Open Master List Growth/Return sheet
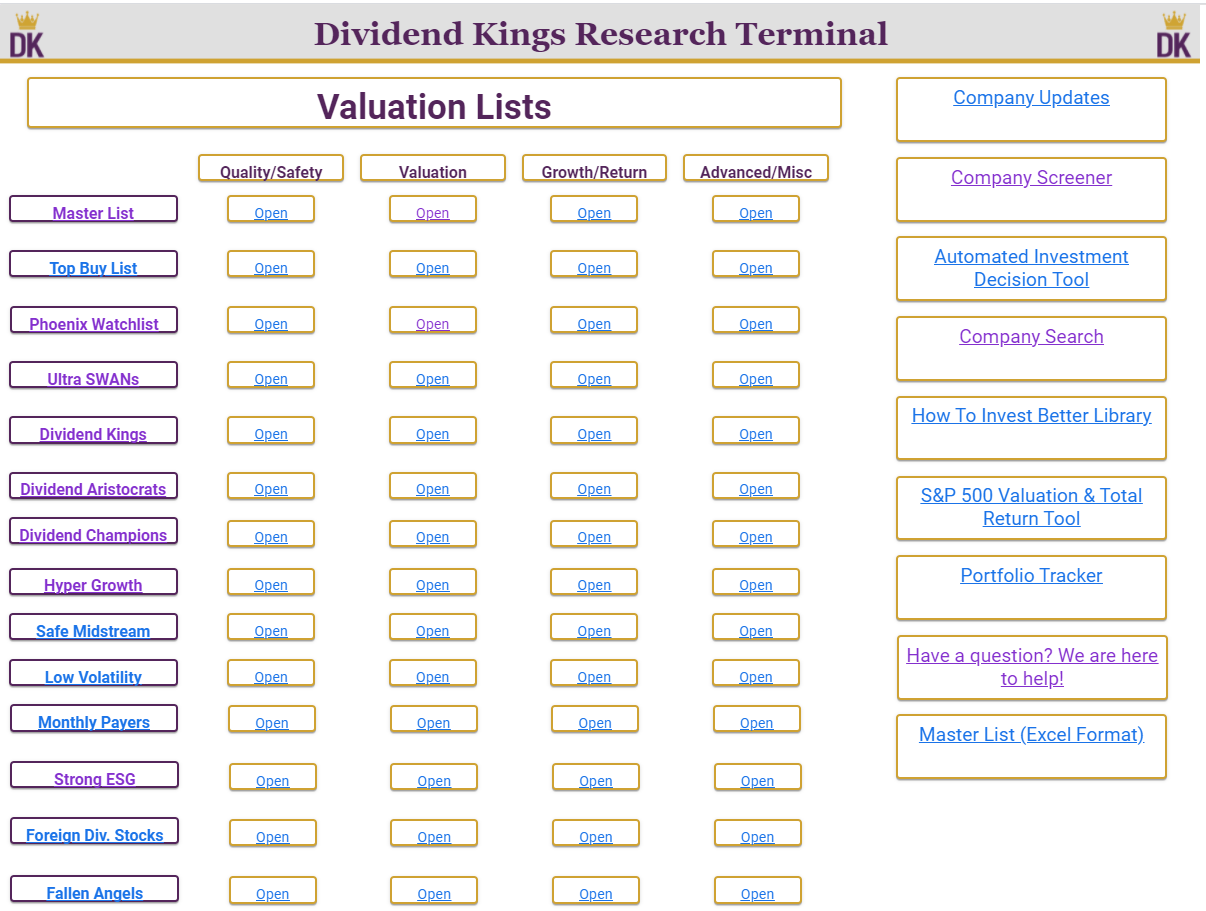Image resolution: width=1206 pixels, height=911 pixels. [x=594, y=213]
